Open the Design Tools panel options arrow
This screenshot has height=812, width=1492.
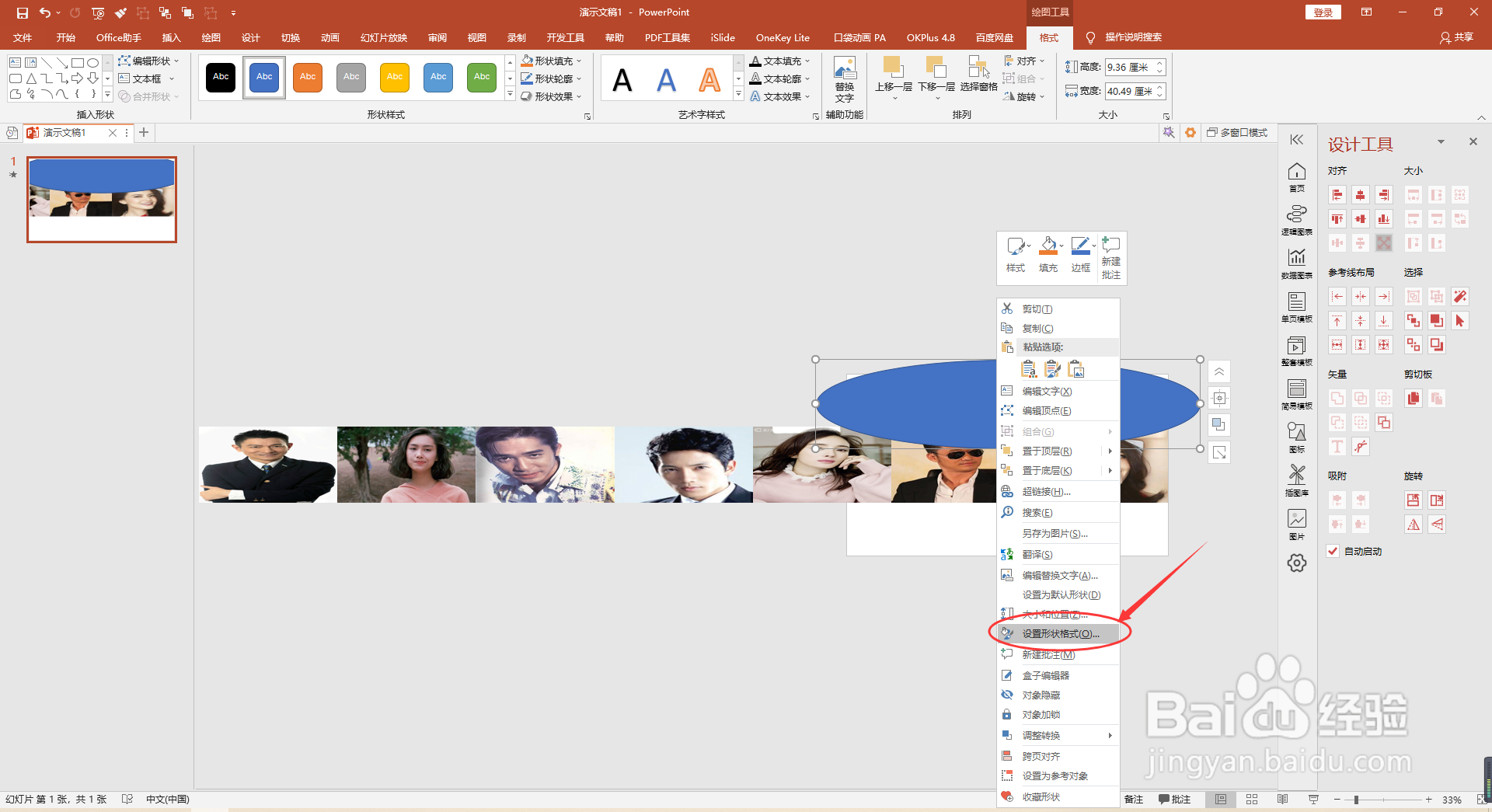(x=1441, y=141)
